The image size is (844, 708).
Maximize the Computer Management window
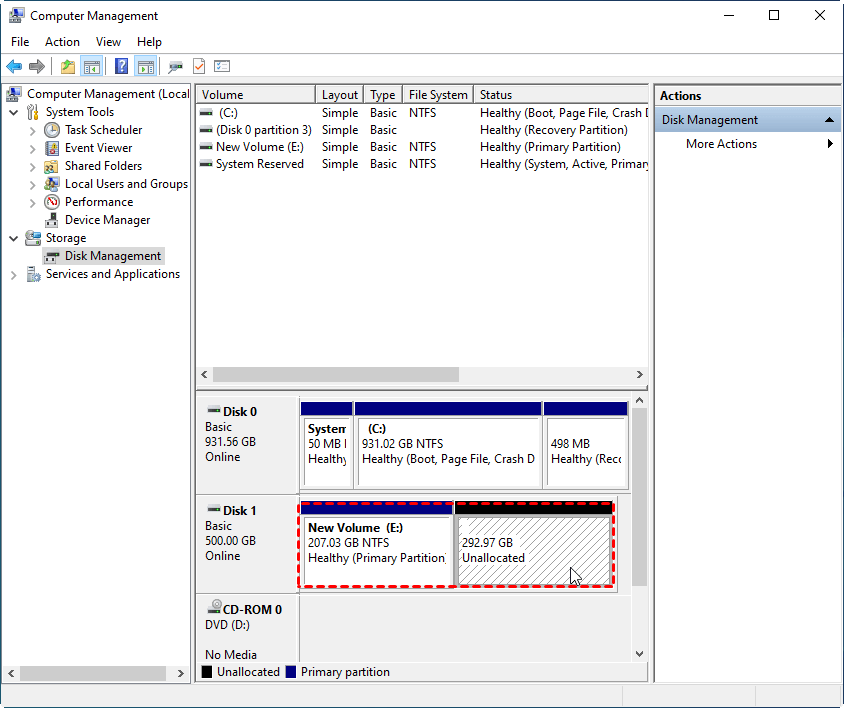click(774, 15)
